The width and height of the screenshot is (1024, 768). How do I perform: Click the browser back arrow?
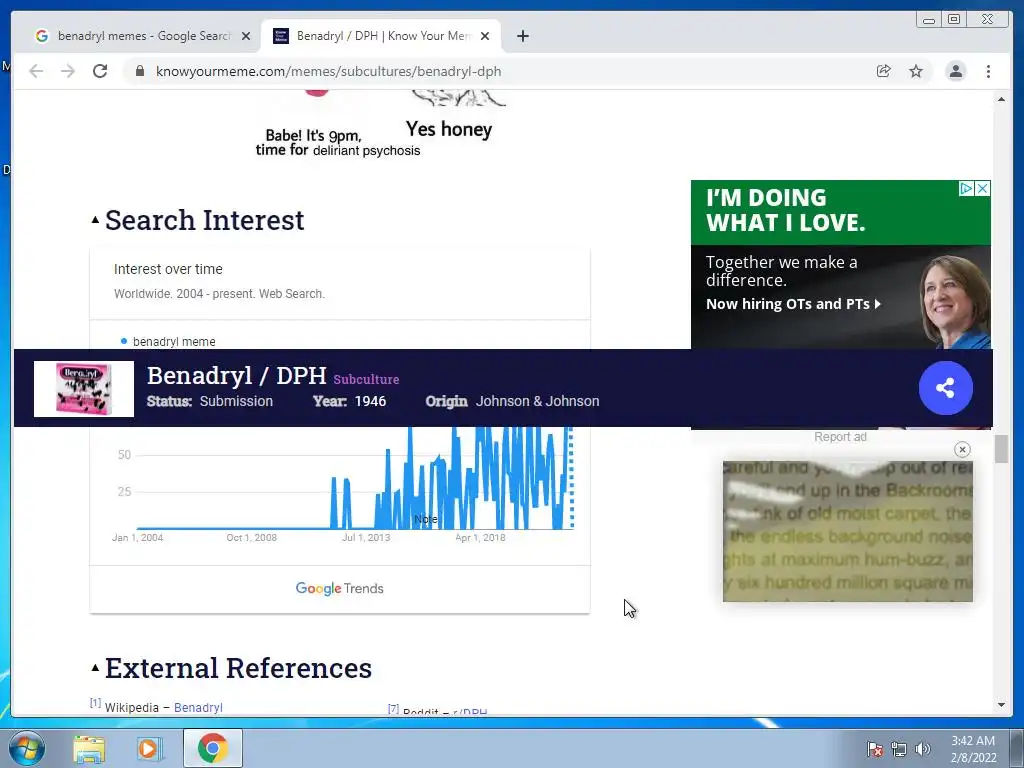pyautogui.click(x=36, y=71)
